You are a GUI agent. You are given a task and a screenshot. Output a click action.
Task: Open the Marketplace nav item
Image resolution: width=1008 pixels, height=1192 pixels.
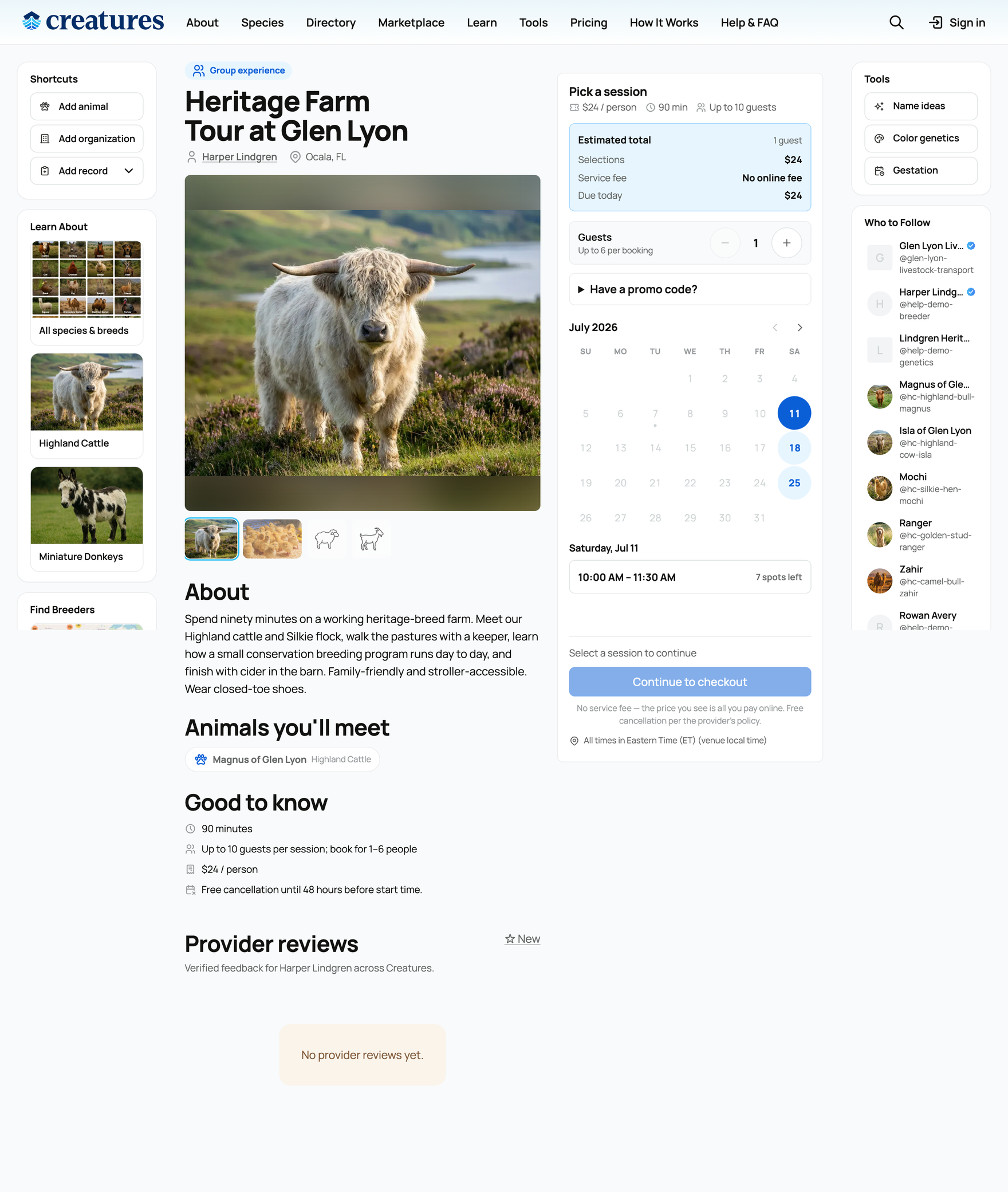(x=411, y=22)
